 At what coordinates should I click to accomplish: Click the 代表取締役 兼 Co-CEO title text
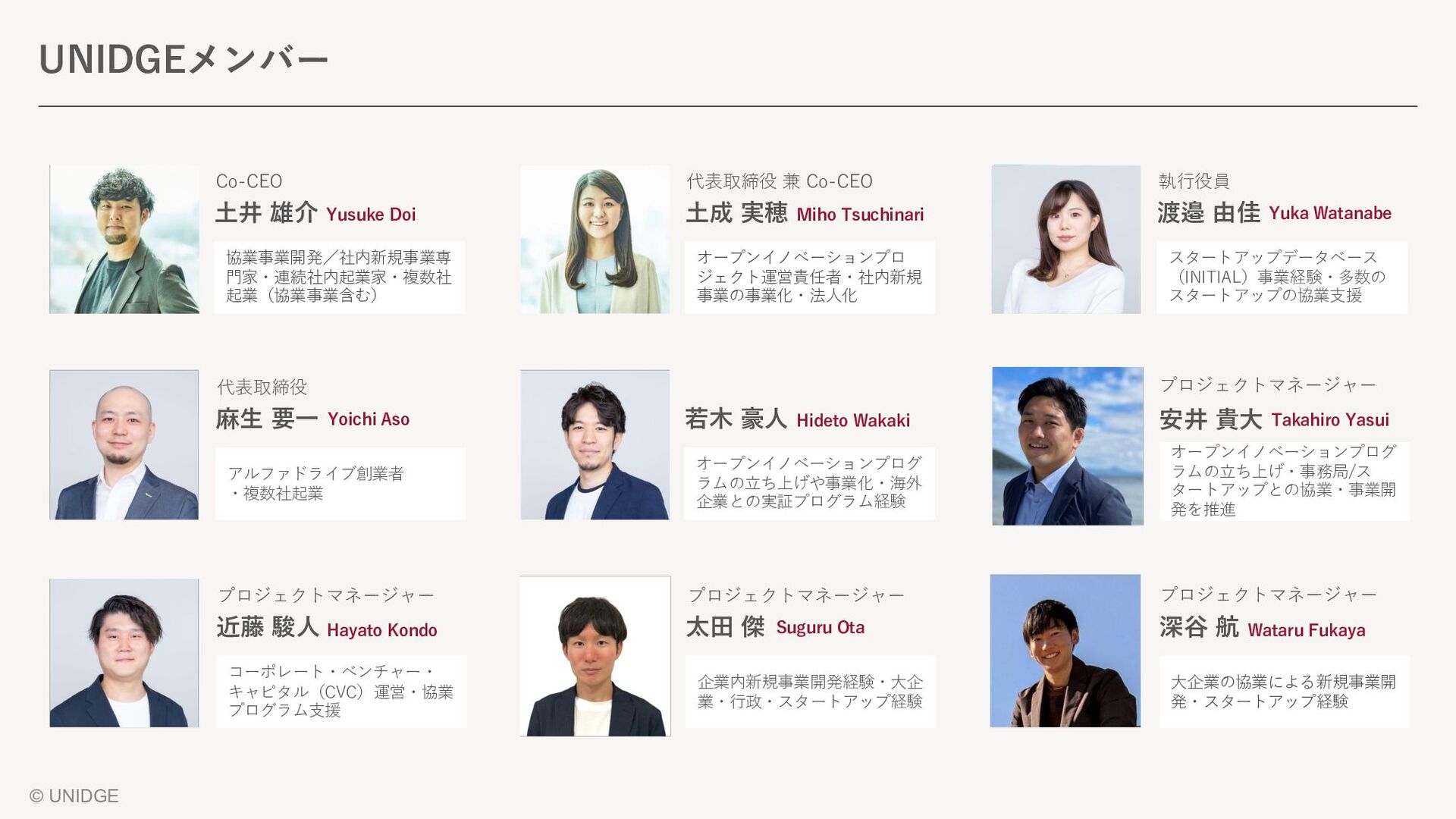click(x=780, y=181)
